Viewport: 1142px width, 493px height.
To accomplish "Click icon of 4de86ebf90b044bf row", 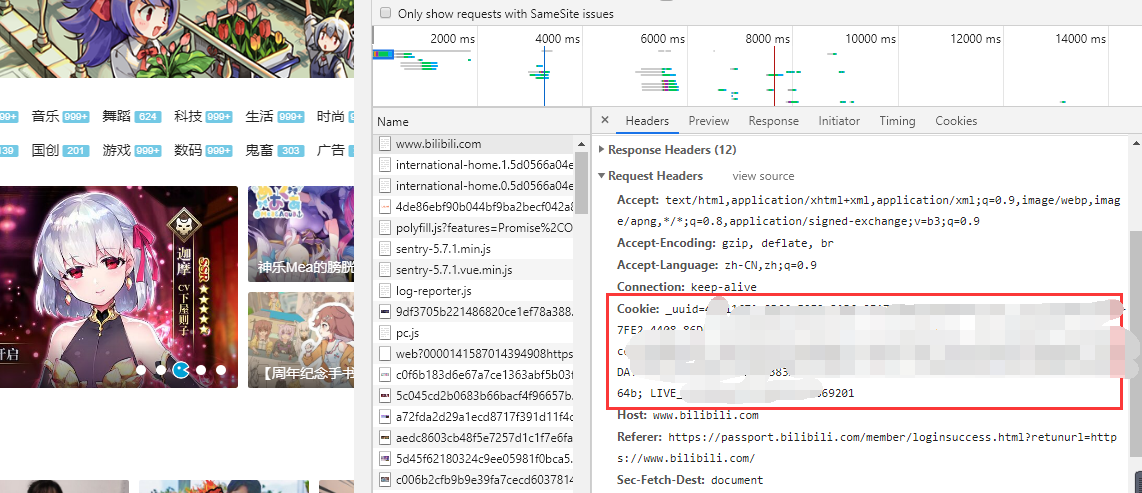I will pos(385,207).
